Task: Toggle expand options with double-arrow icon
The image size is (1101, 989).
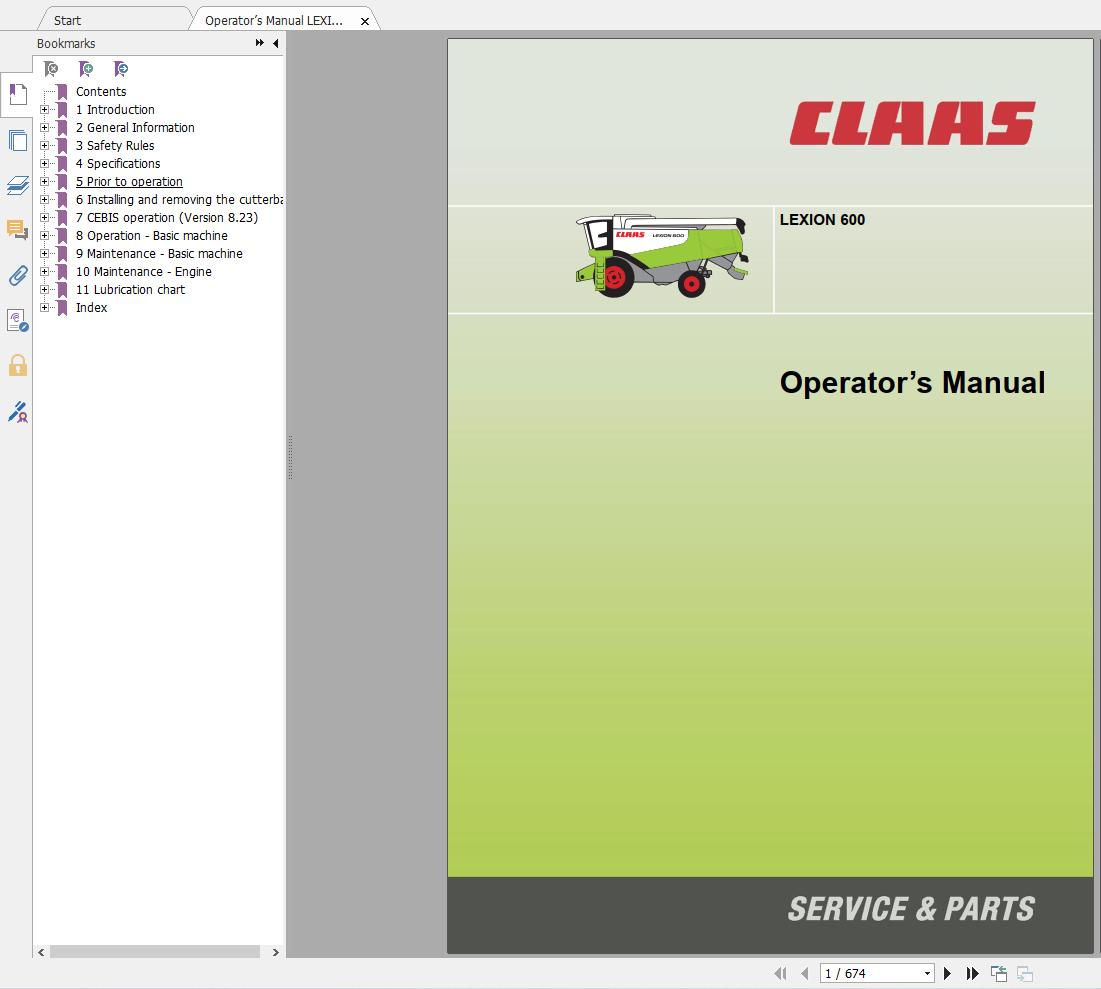Action: (x=258, y=43)
